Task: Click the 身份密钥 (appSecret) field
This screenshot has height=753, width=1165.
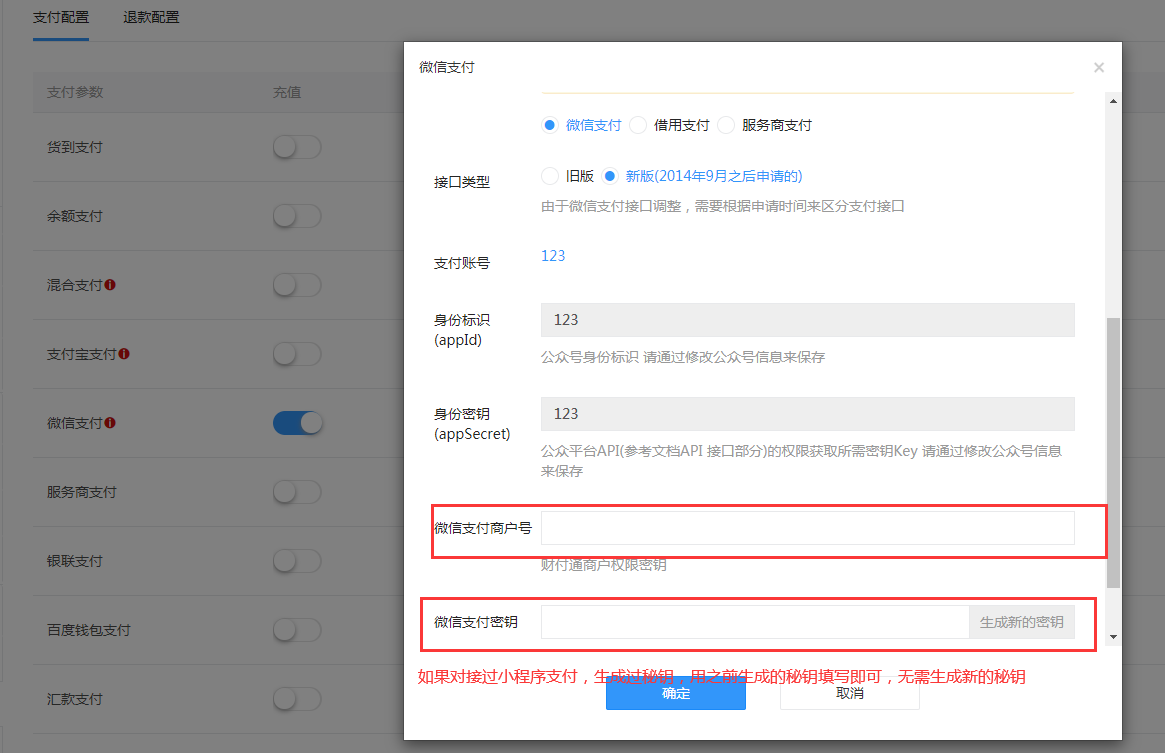Action: click(x=808, y=414)
